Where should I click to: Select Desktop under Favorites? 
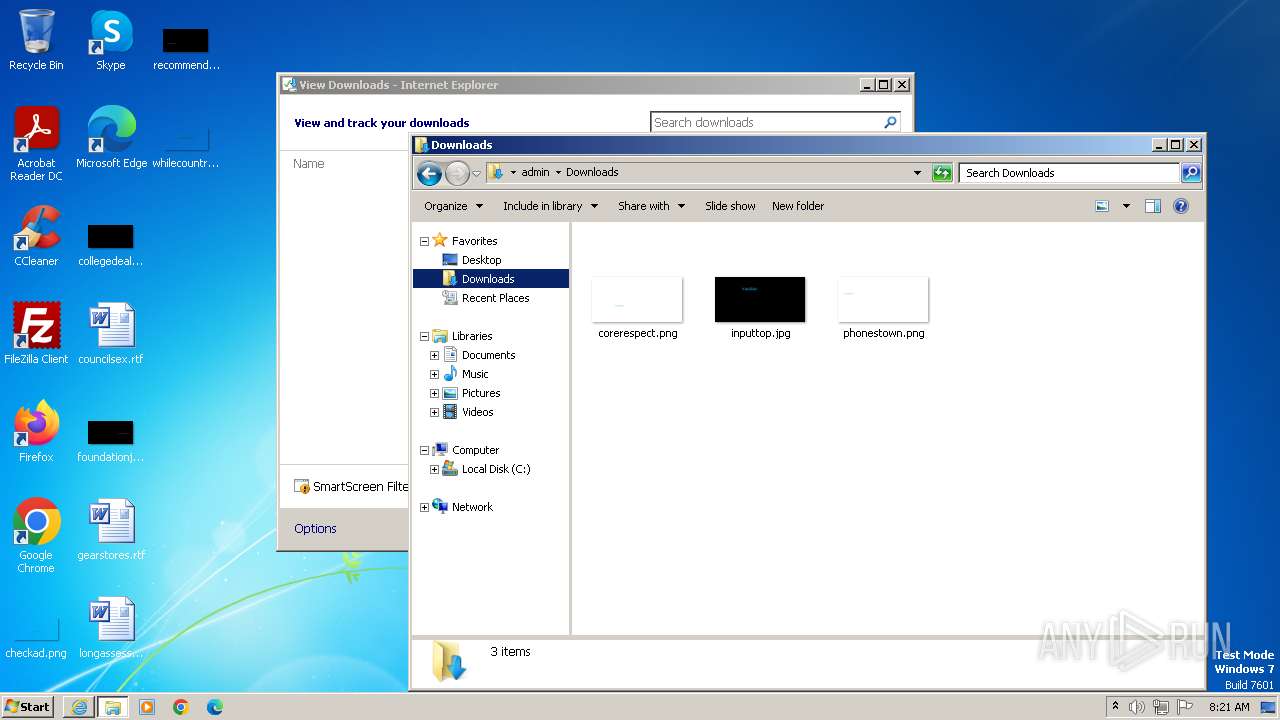coord(481,260)
